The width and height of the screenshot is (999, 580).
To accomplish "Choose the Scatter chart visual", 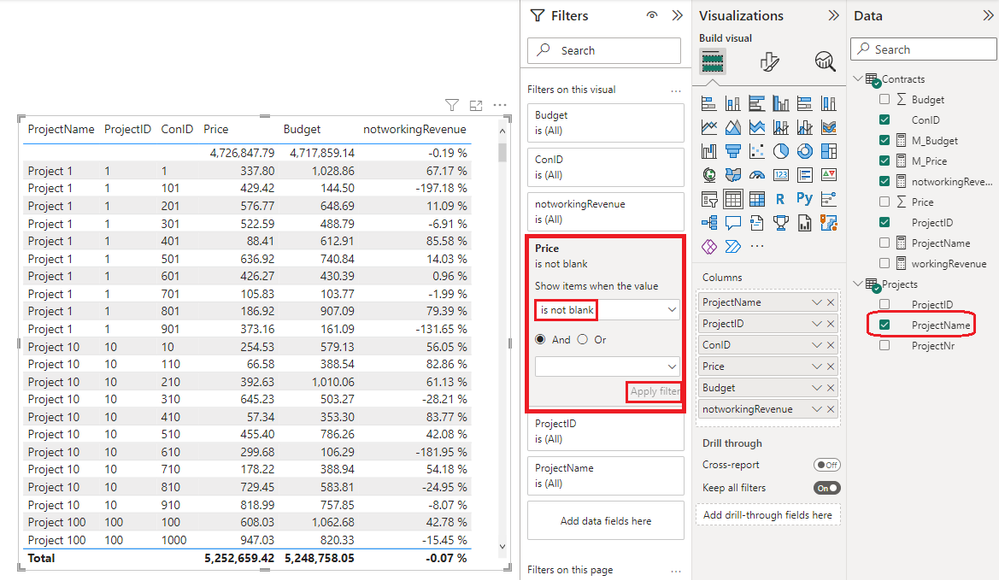I will (756, 151).
